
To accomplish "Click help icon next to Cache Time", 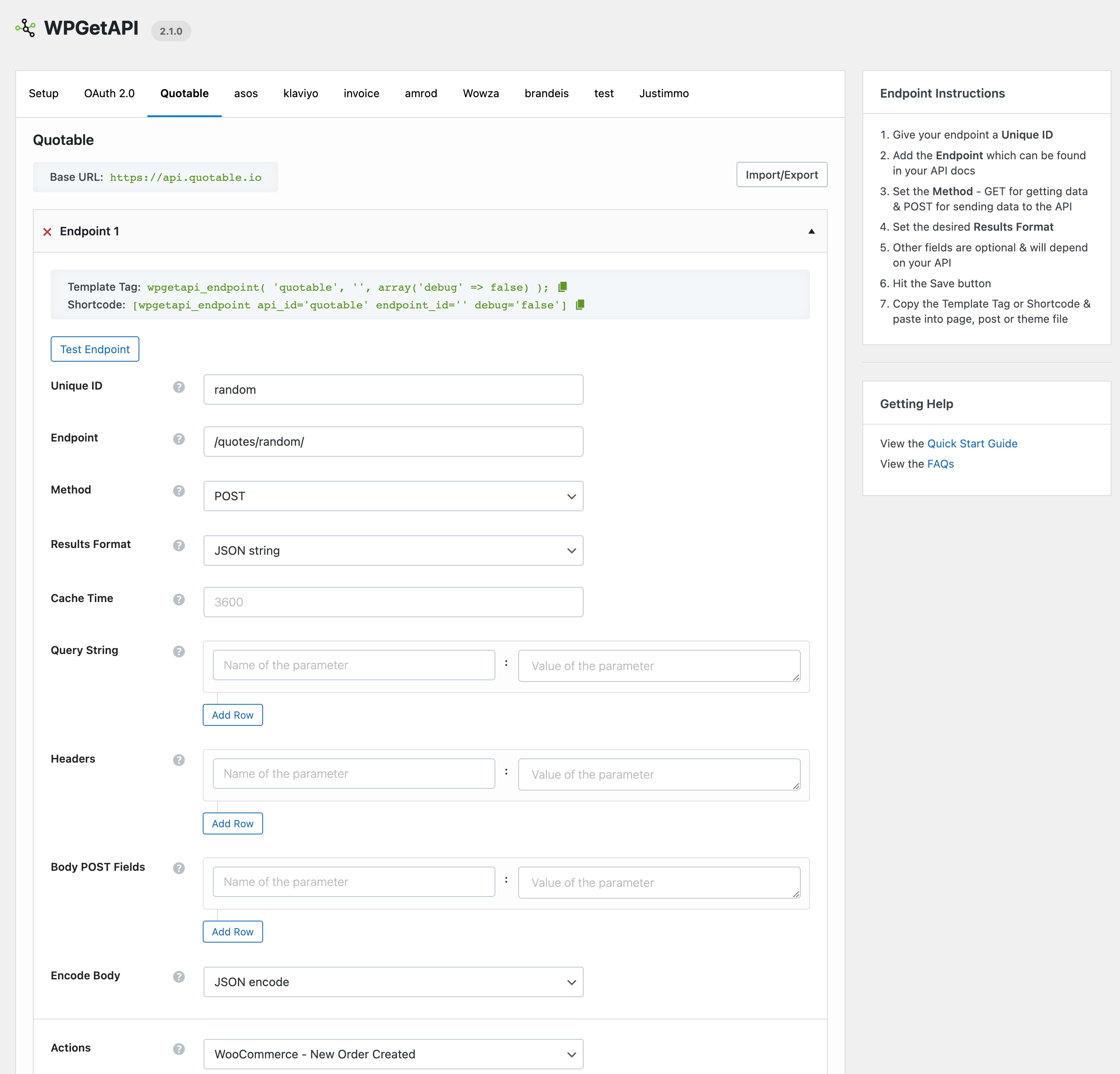I will pyautogui.click(x=179, y=600).
